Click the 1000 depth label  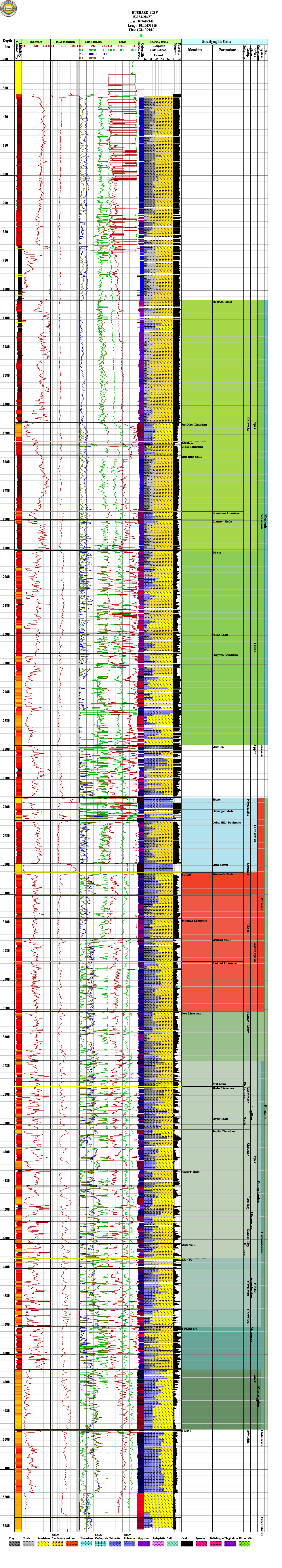click(x=6, y=290)
